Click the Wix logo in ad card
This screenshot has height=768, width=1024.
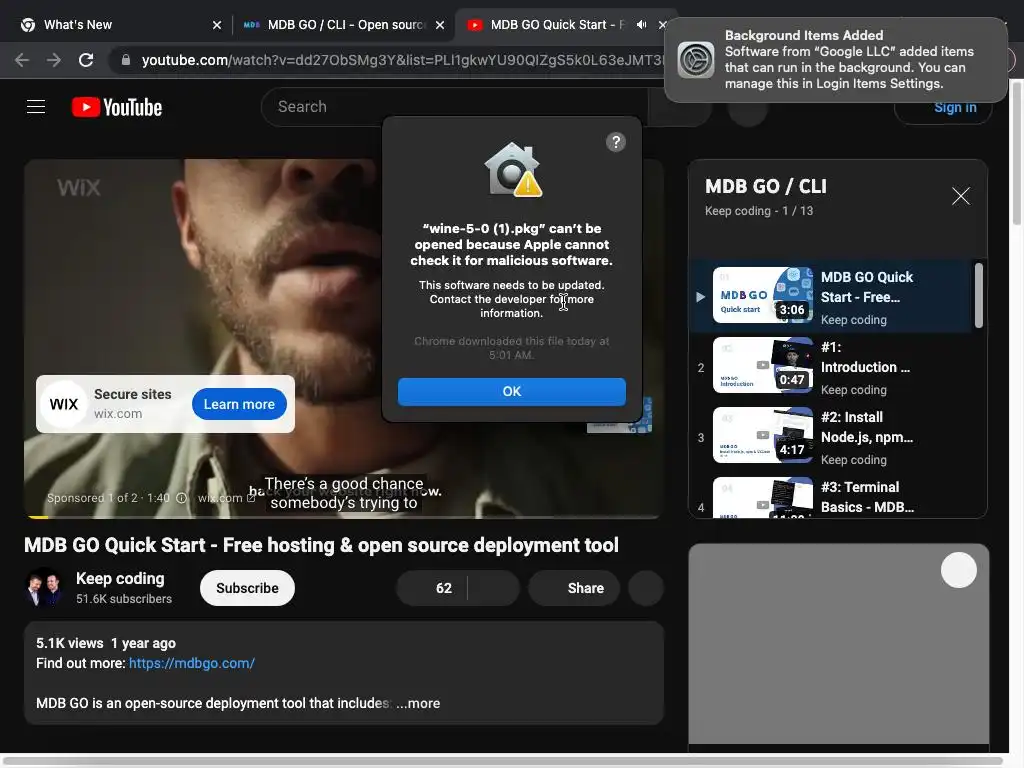(63, 404)
